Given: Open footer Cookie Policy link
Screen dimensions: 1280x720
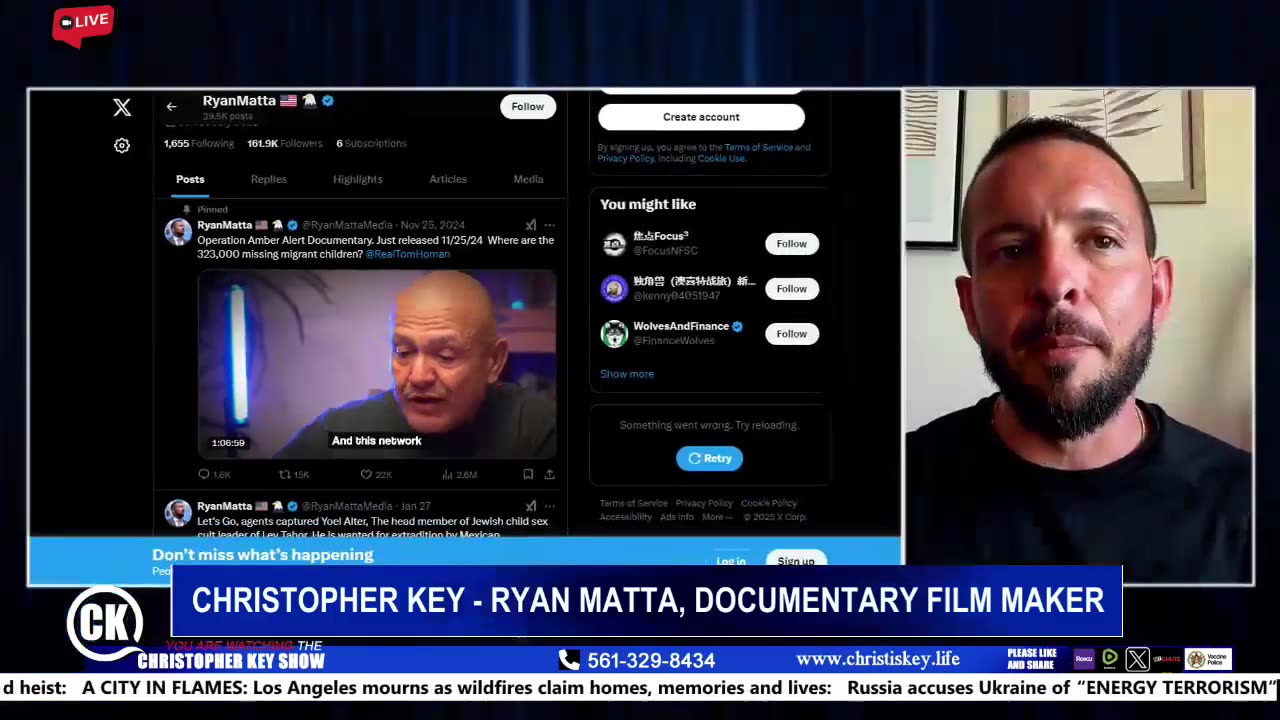Looking at the screenshot, I should click(x=769, y=503).
